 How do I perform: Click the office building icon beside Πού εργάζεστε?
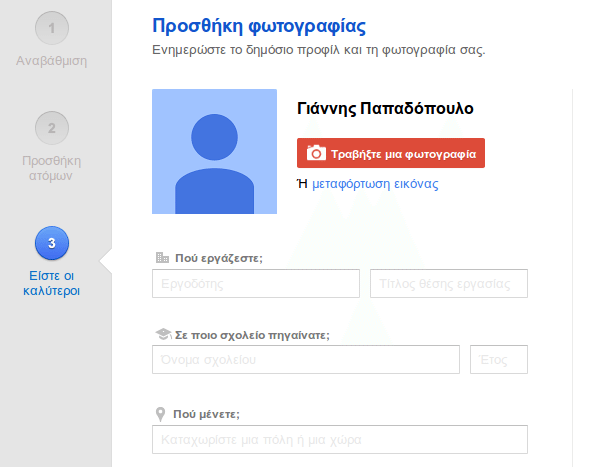point(161,258)
